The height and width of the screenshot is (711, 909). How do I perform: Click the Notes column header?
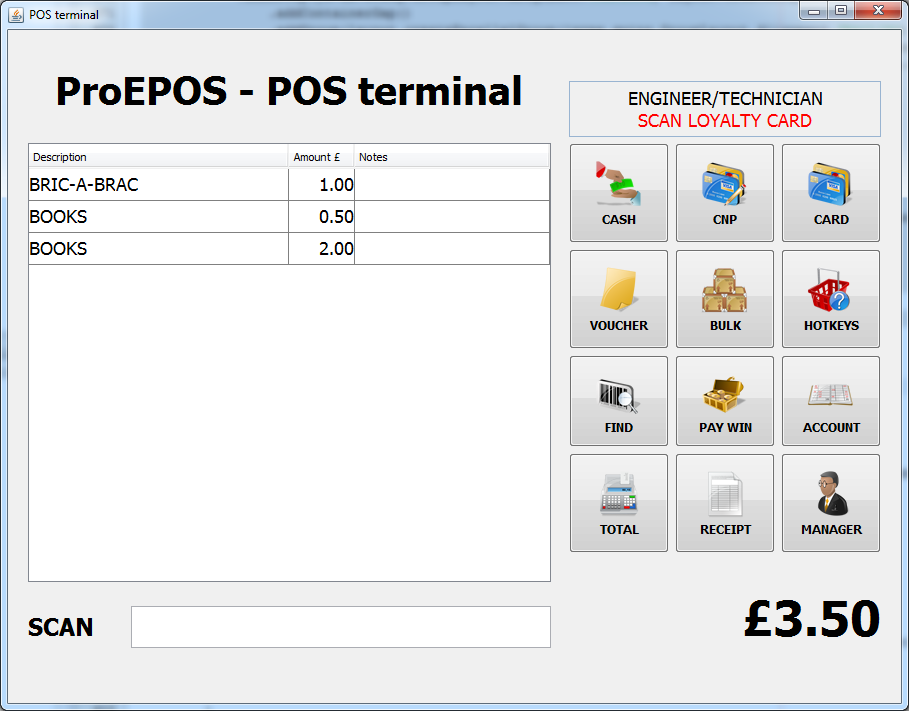tap(450, 157)
